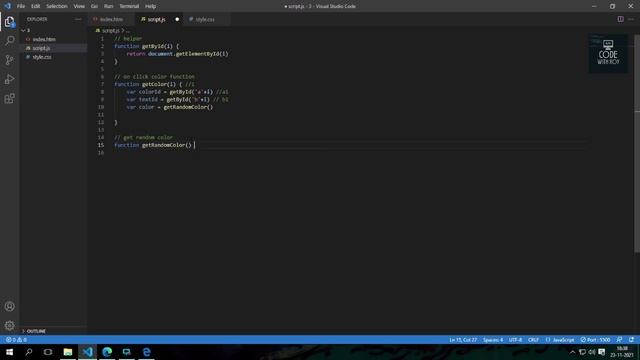The width and height of the screenshot is (640, 360).
Task: Click the feedback icon in status bar
Action: tap(619, 340)
